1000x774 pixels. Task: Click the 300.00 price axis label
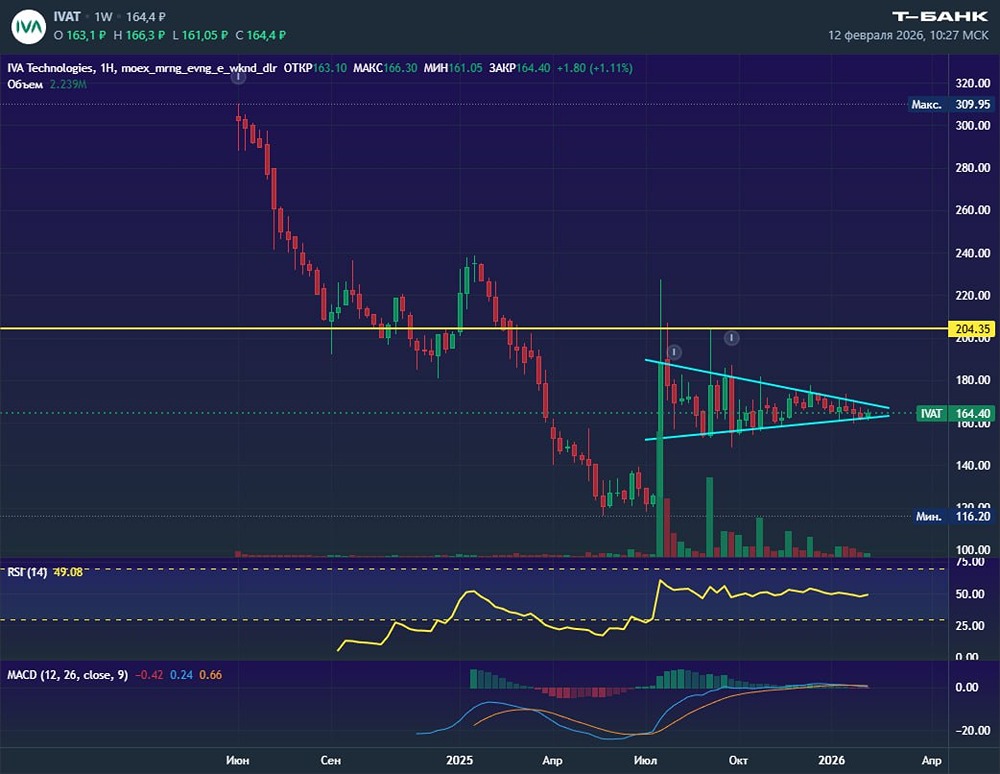(x=973, y=125)
